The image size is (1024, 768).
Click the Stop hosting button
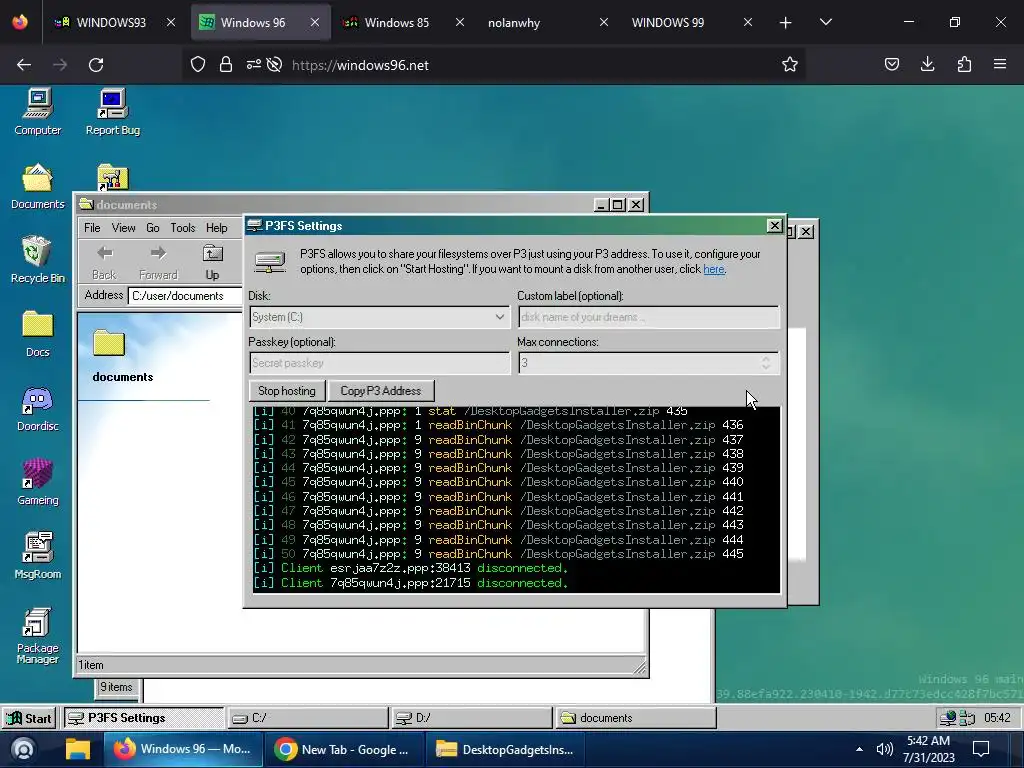[x=287, y=391]
